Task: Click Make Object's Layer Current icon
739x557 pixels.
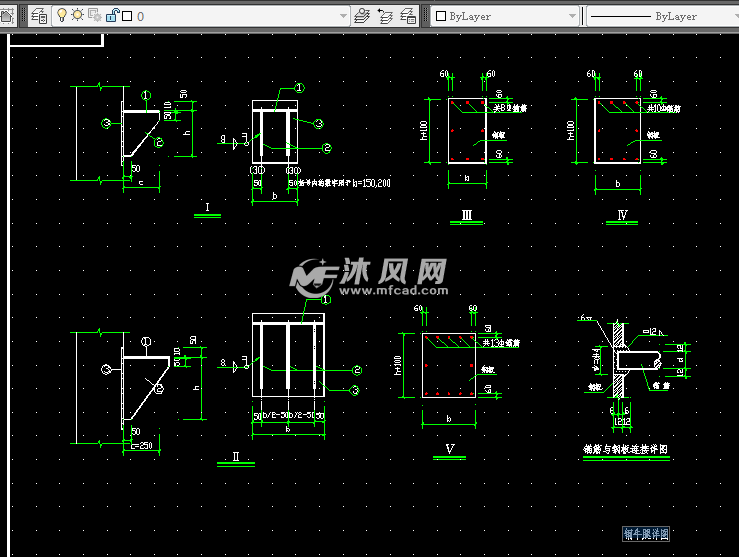Action: coord(363,16)
